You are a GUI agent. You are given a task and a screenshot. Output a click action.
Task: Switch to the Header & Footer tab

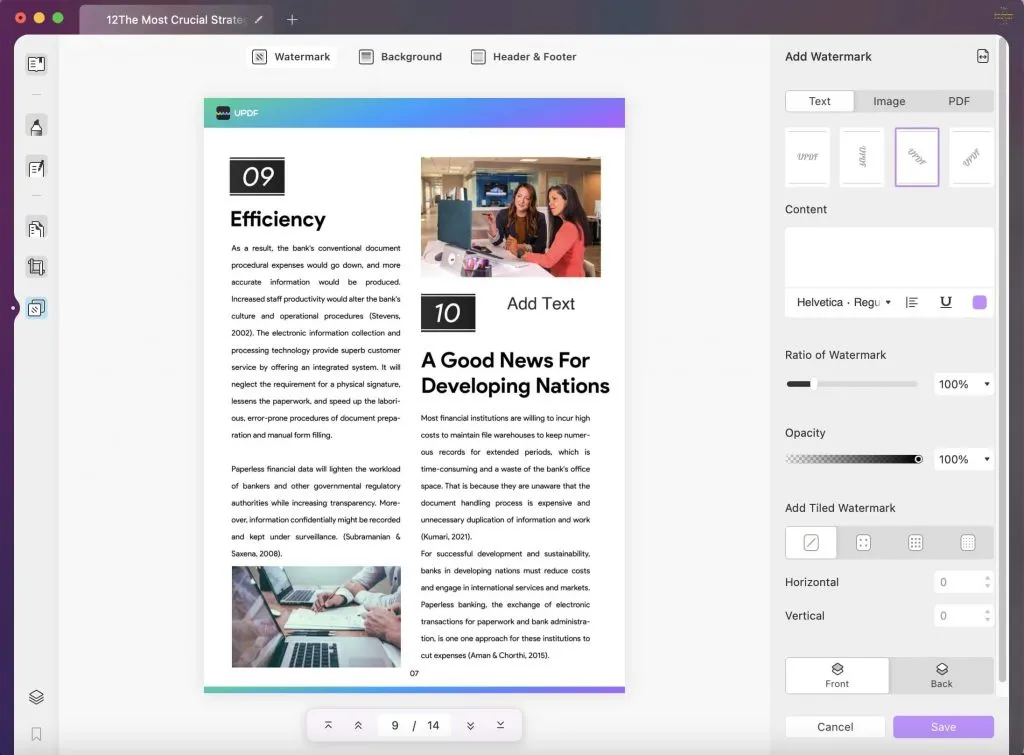pos(524,57)
